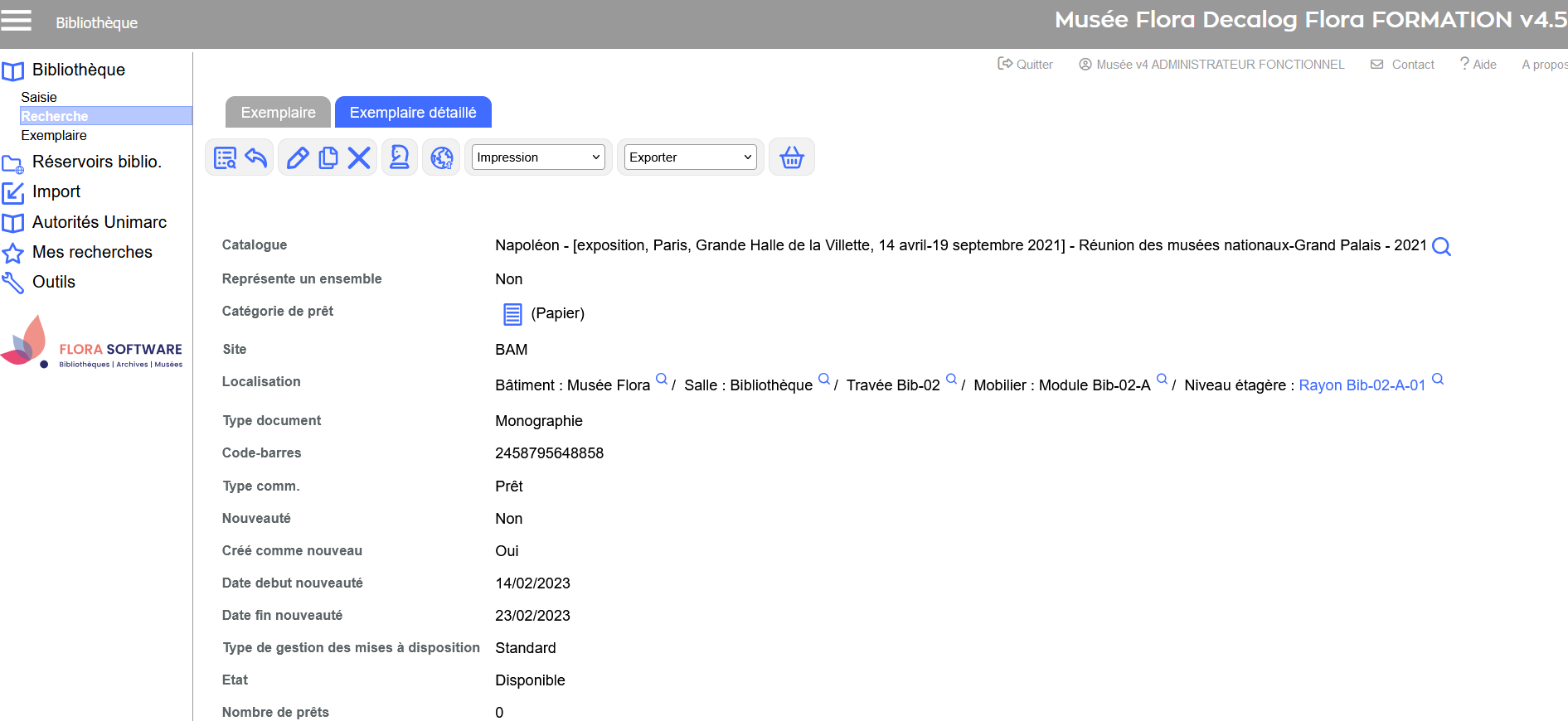The height and width of the screenshot is (721, 1568).
Task: Select the Exemplaire détaillé tab
Action: coord(413,113)
